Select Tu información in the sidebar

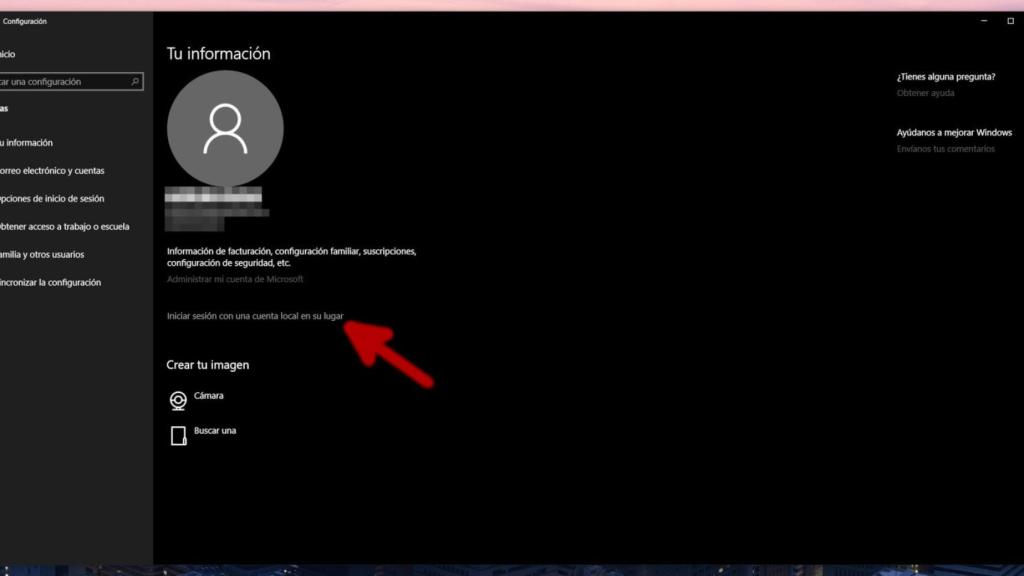click(27, 143)
